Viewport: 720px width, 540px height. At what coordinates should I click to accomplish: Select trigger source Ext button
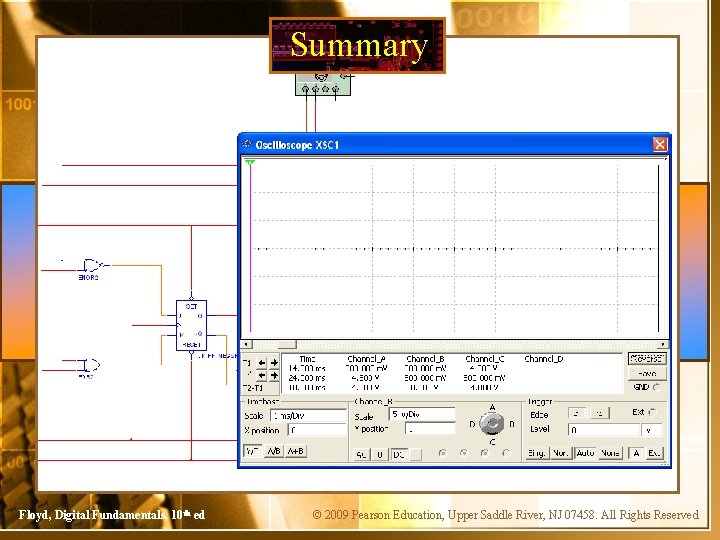click(654, 453)
